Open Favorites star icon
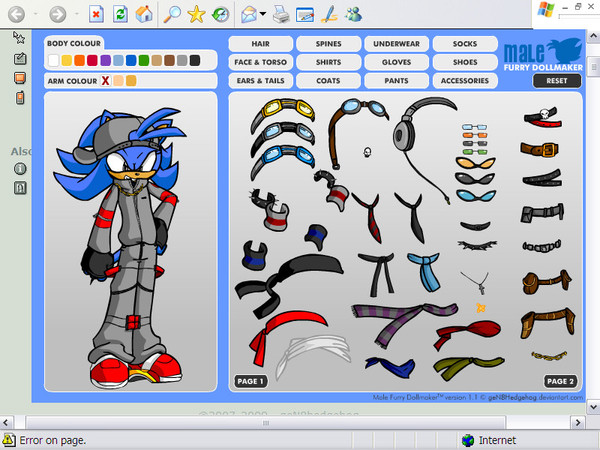600x450 pixels. pyautogui.click(x=196, y=15)
